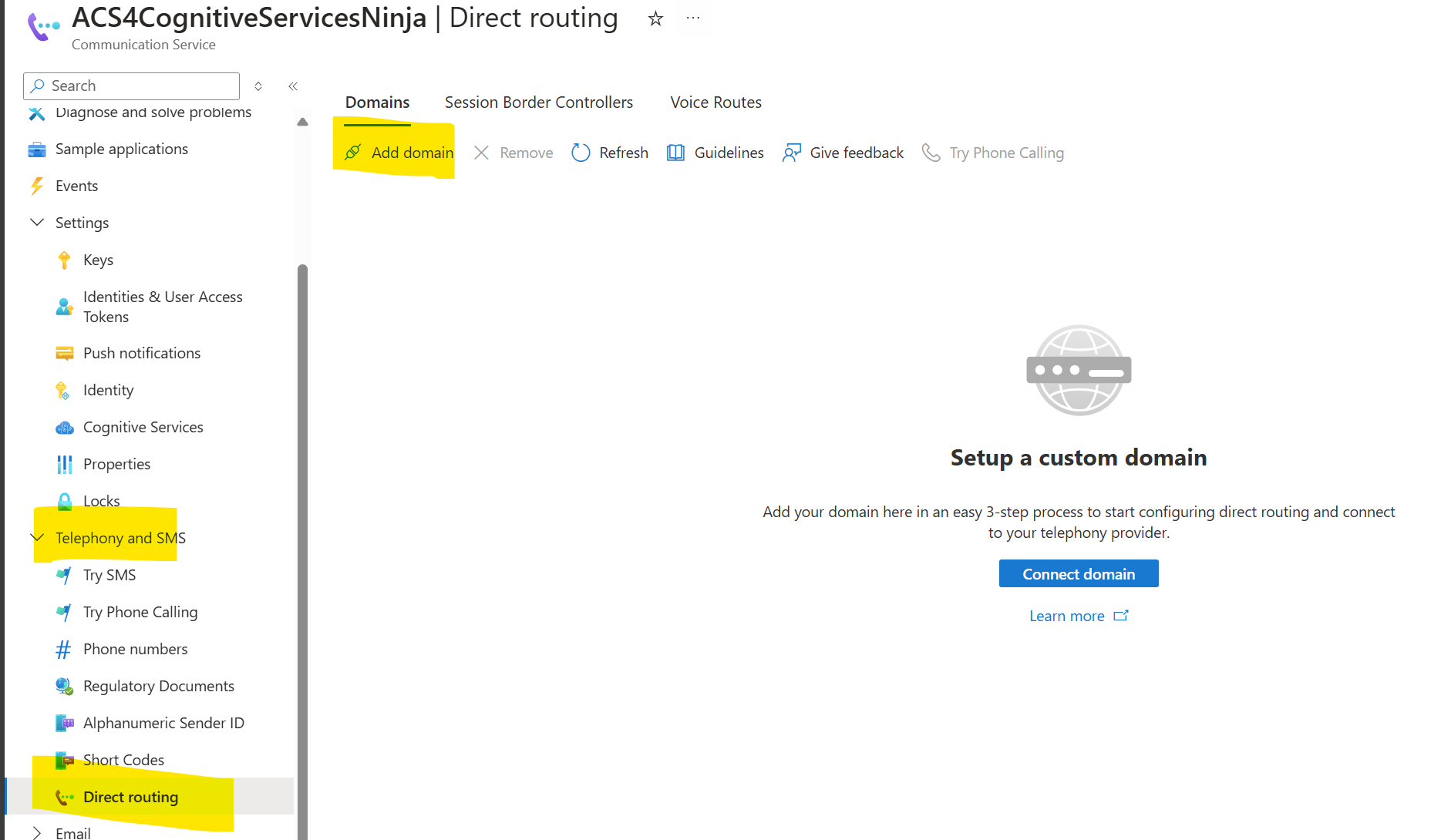Click the Locks padlock icon
The width and height of the screenshot is (1441, 840).
click(65, 502)
